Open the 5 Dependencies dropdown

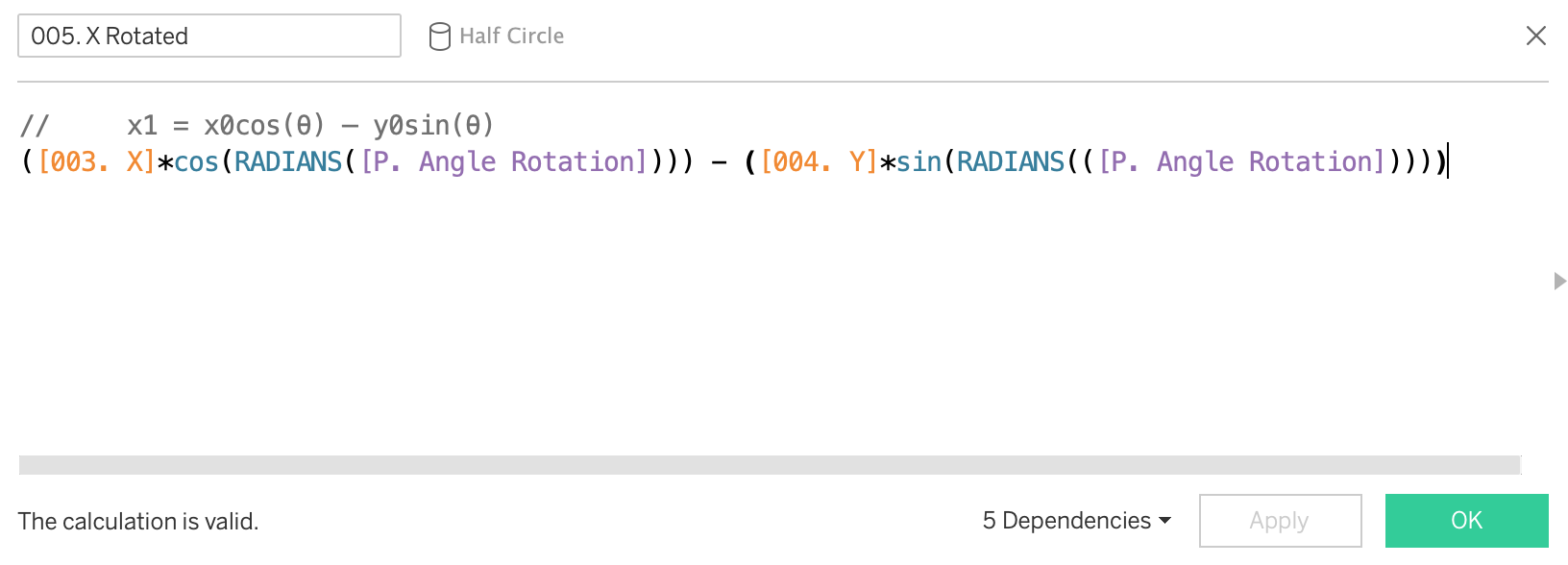tap(1076, 521)
